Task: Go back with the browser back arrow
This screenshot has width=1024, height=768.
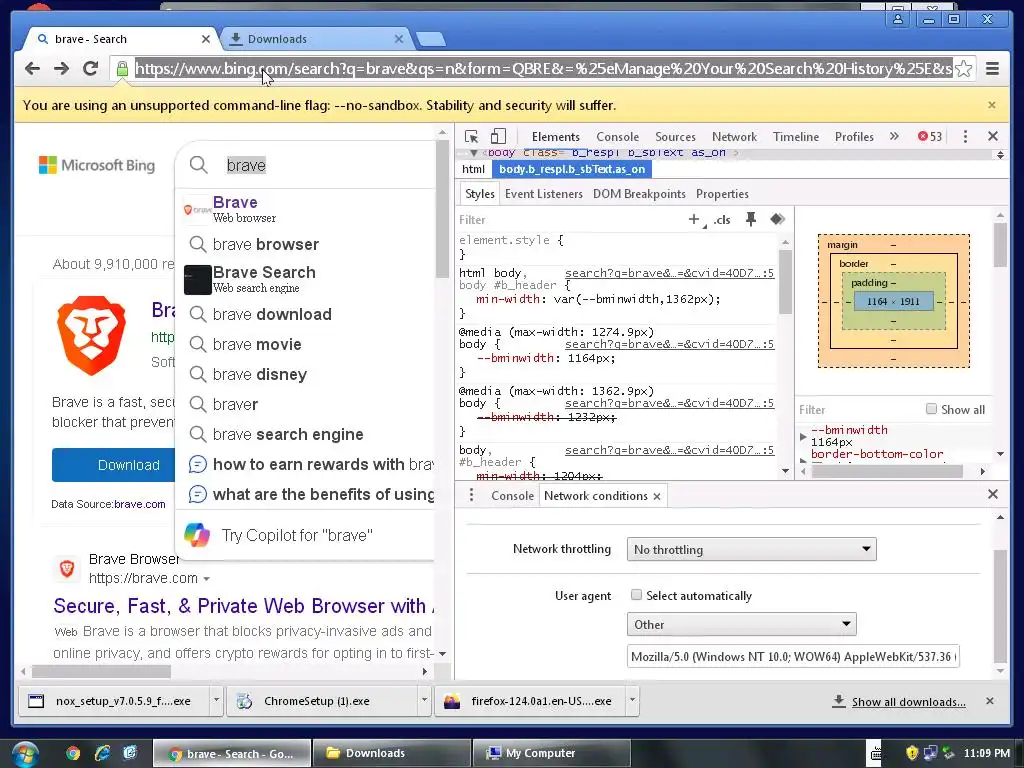Action: [x=32, y=68]
